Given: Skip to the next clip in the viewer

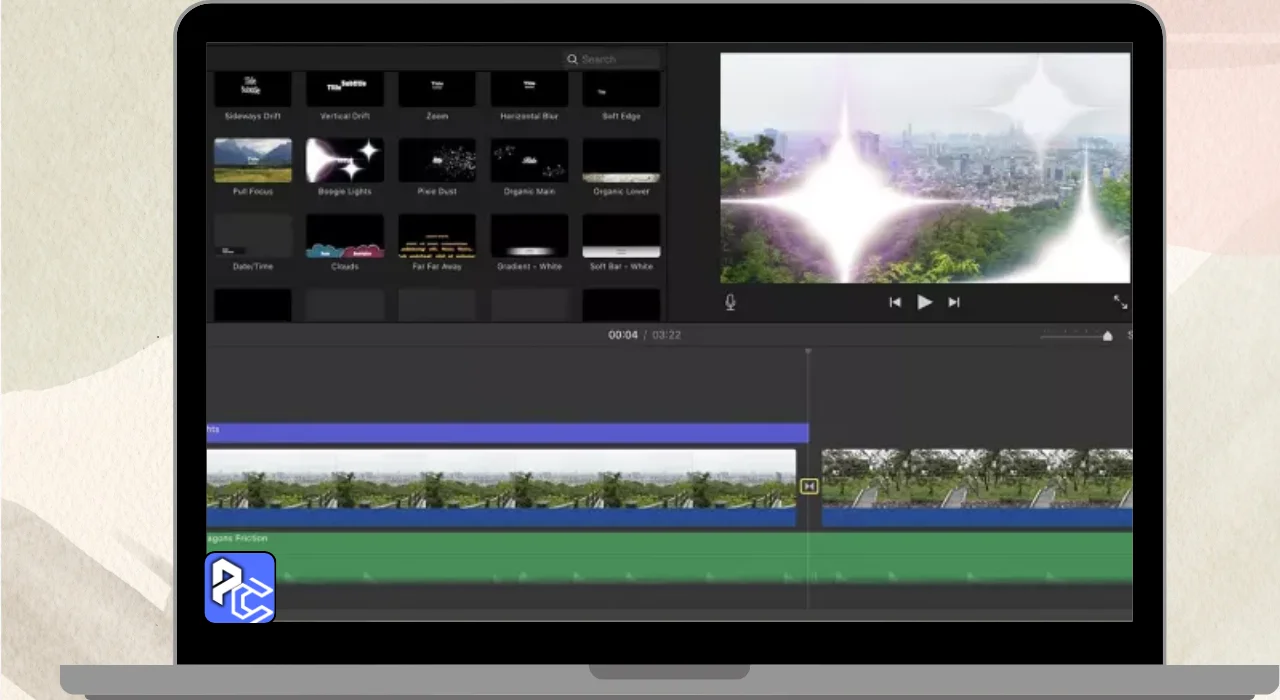Looking at the screenshot, I should click(954, 302).
